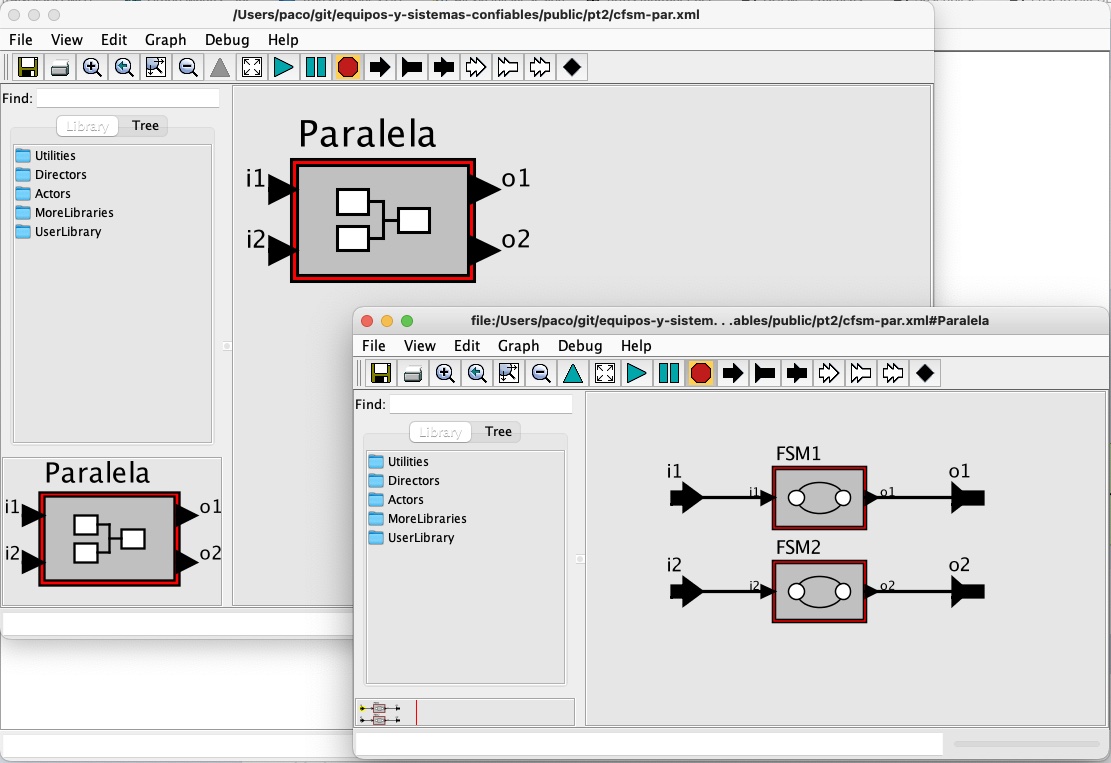Select Library tab in front window

coord(440,432)
